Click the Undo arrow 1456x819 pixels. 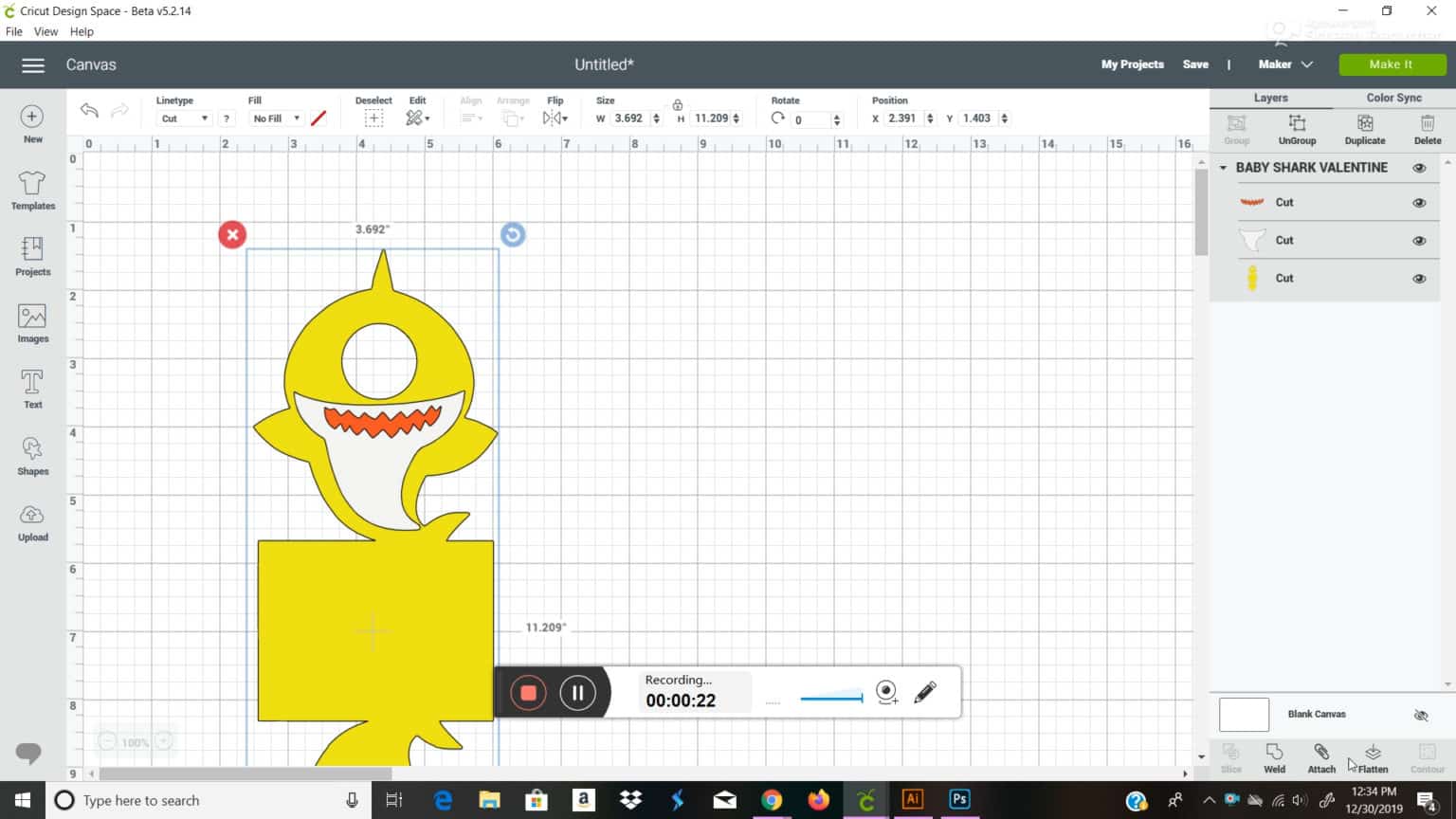89,111
